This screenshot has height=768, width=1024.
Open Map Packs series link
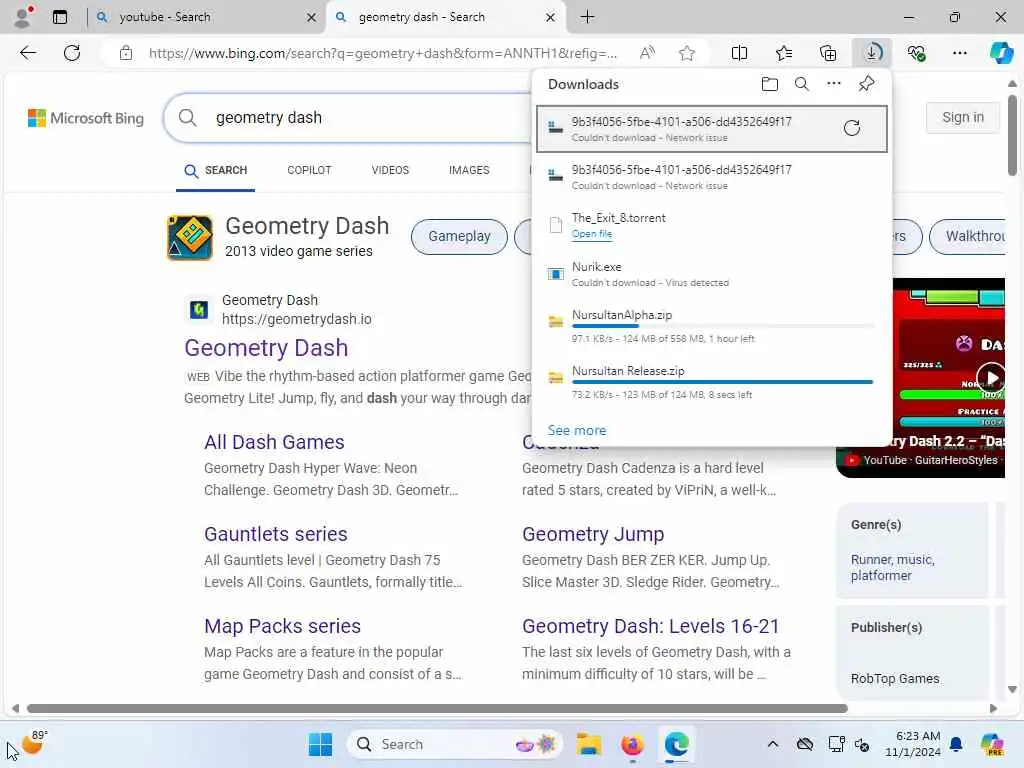click(282, 626)
